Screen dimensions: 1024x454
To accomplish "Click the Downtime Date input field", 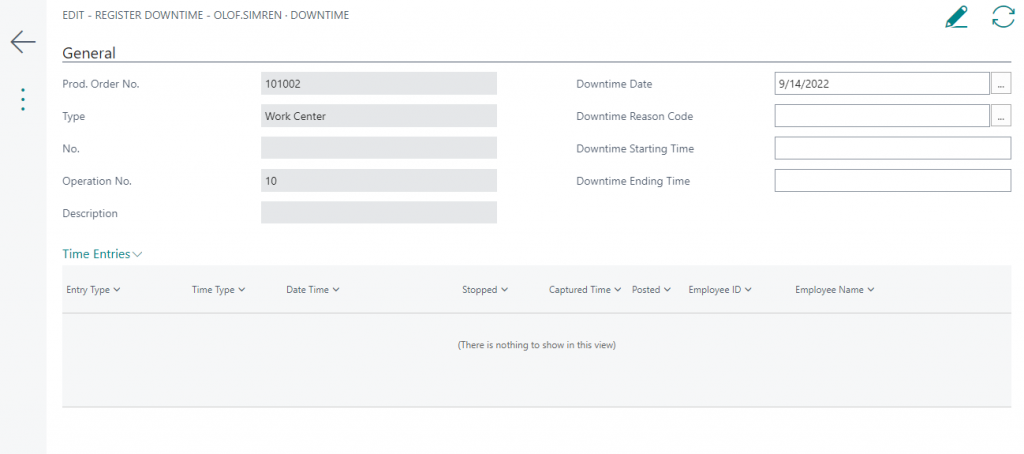I will [881, 85].
